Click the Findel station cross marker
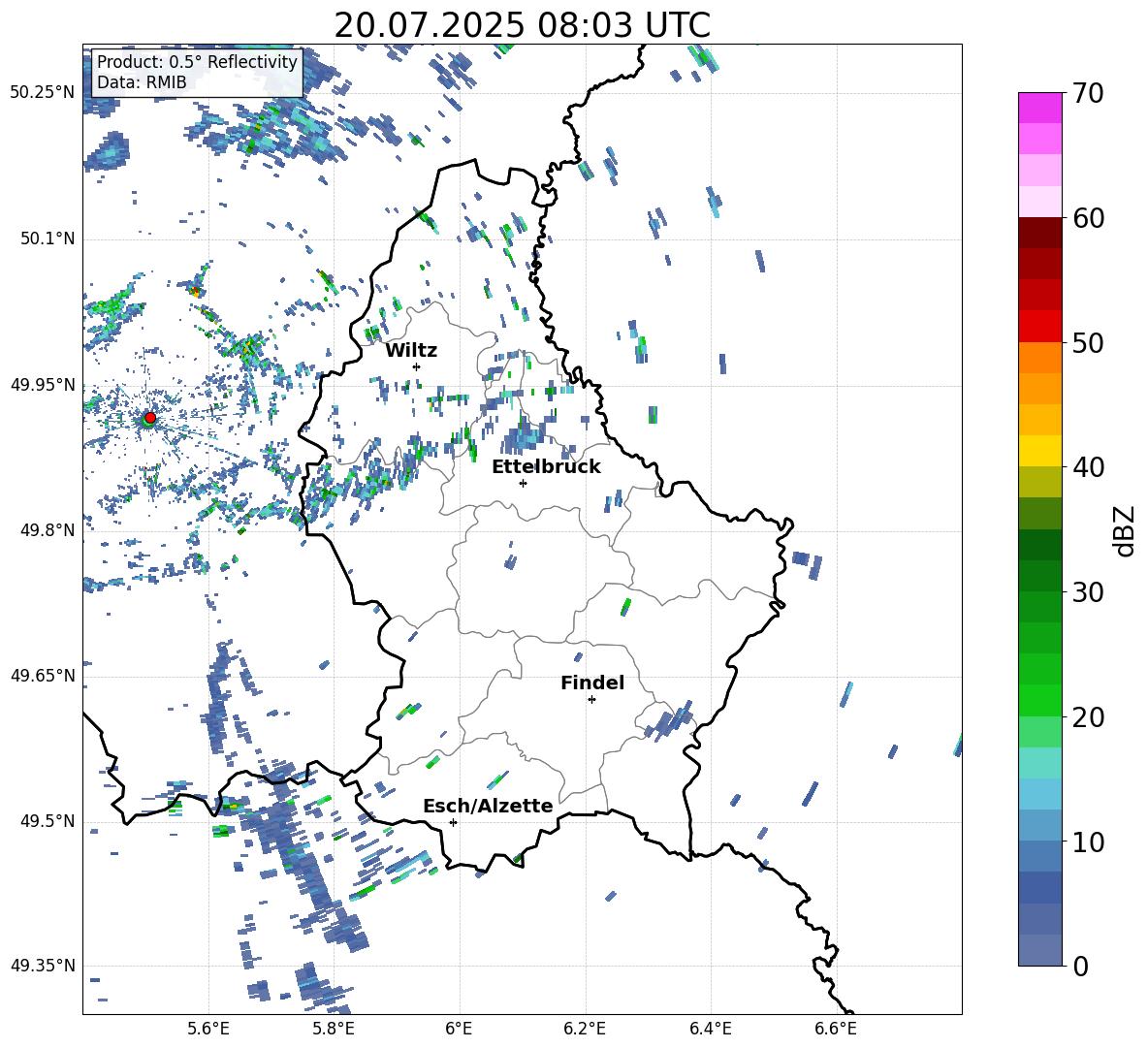Image resolution: width=1148 pixels, height=1048 pixels. click(591, 700)
